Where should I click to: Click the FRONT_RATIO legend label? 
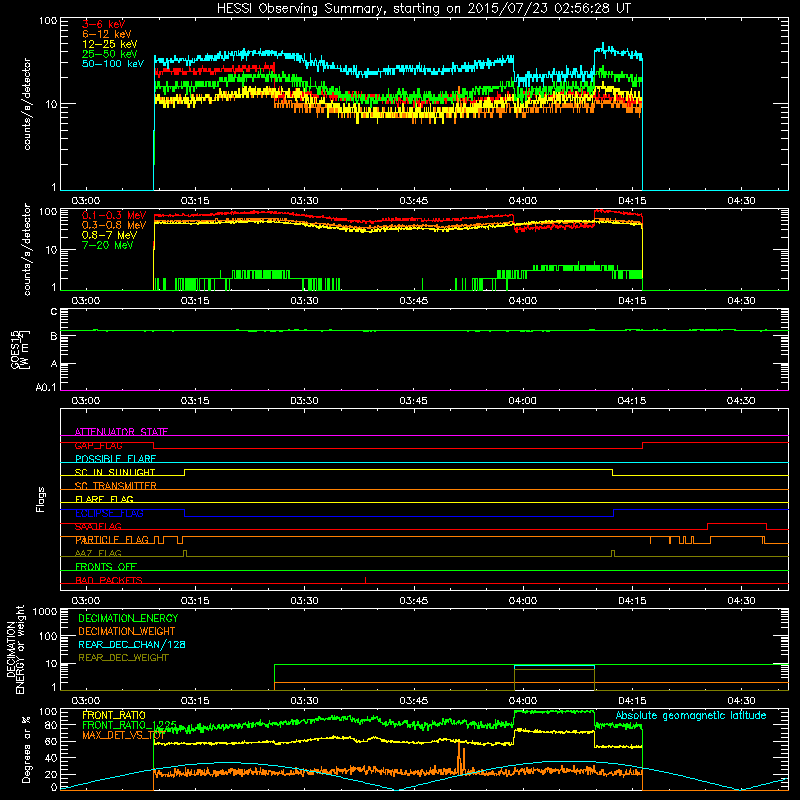[114, 715]
